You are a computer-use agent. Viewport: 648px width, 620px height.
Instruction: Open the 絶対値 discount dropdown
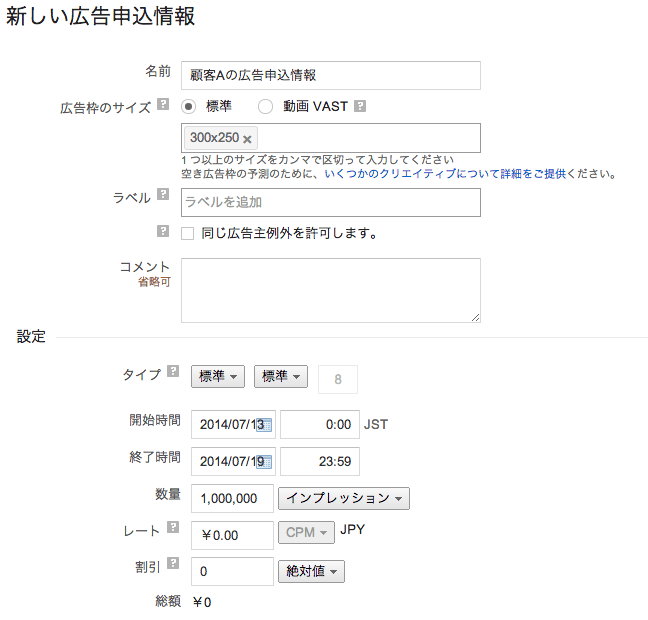coord(311,571)
